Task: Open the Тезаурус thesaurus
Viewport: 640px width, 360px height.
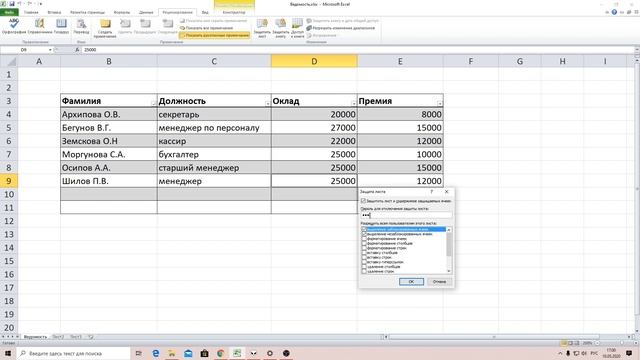Action: [x=61, y=26]
